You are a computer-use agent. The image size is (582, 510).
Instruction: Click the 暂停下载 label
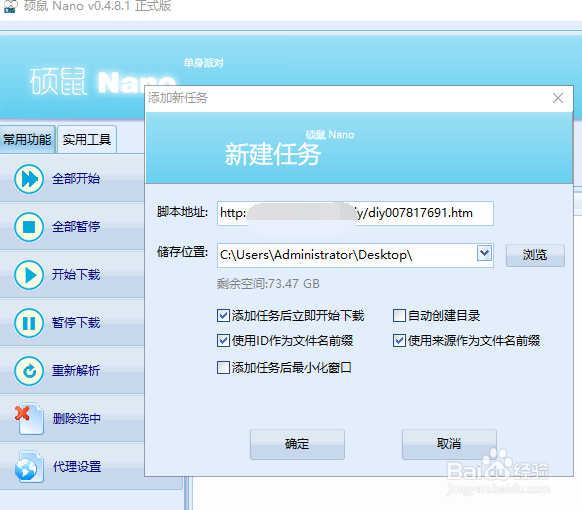click(x=76, y=323)
